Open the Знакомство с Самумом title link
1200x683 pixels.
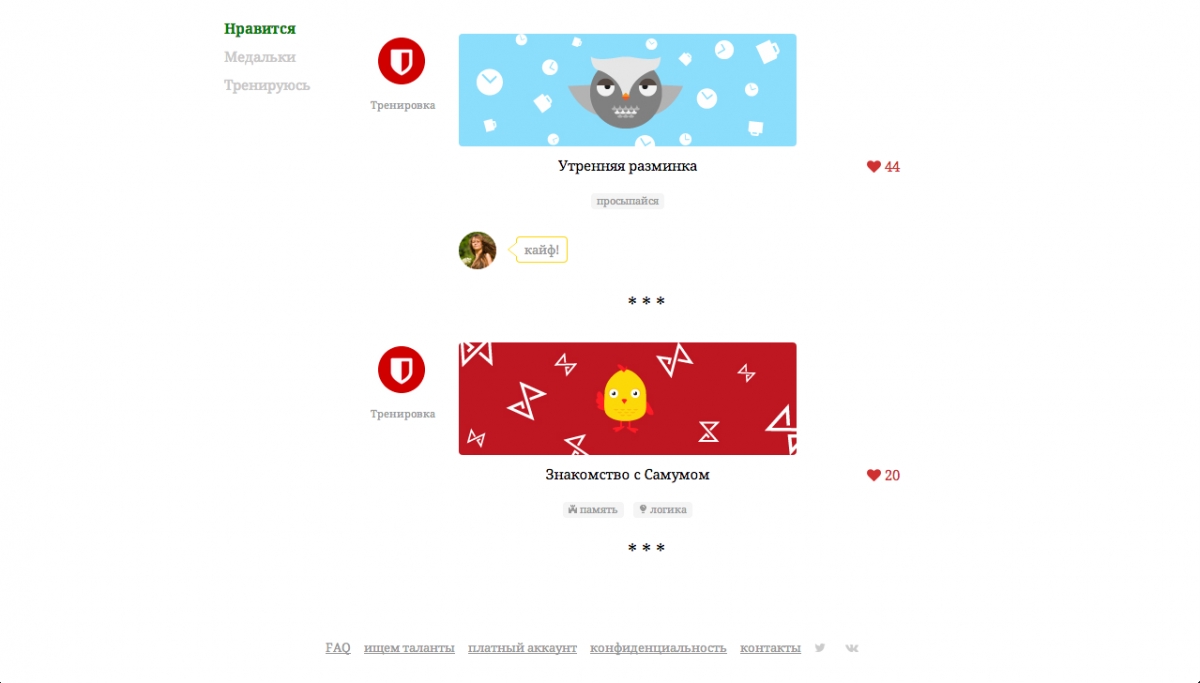[627, 475]
